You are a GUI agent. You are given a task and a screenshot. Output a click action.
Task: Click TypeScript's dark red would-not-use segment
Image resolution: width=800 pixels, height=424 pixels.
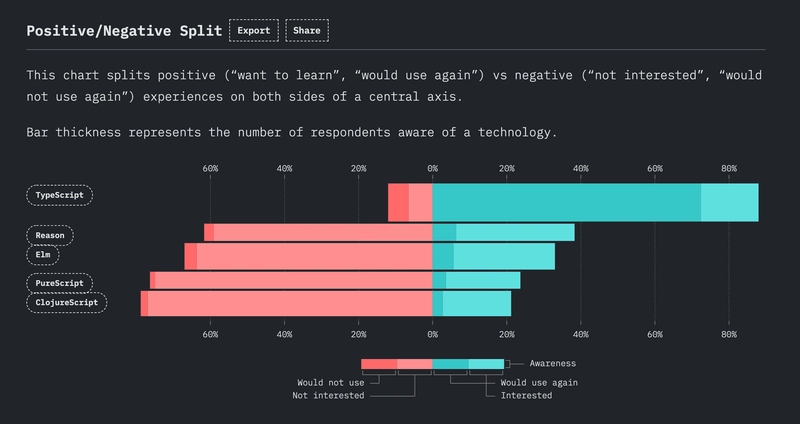(398, 203)
